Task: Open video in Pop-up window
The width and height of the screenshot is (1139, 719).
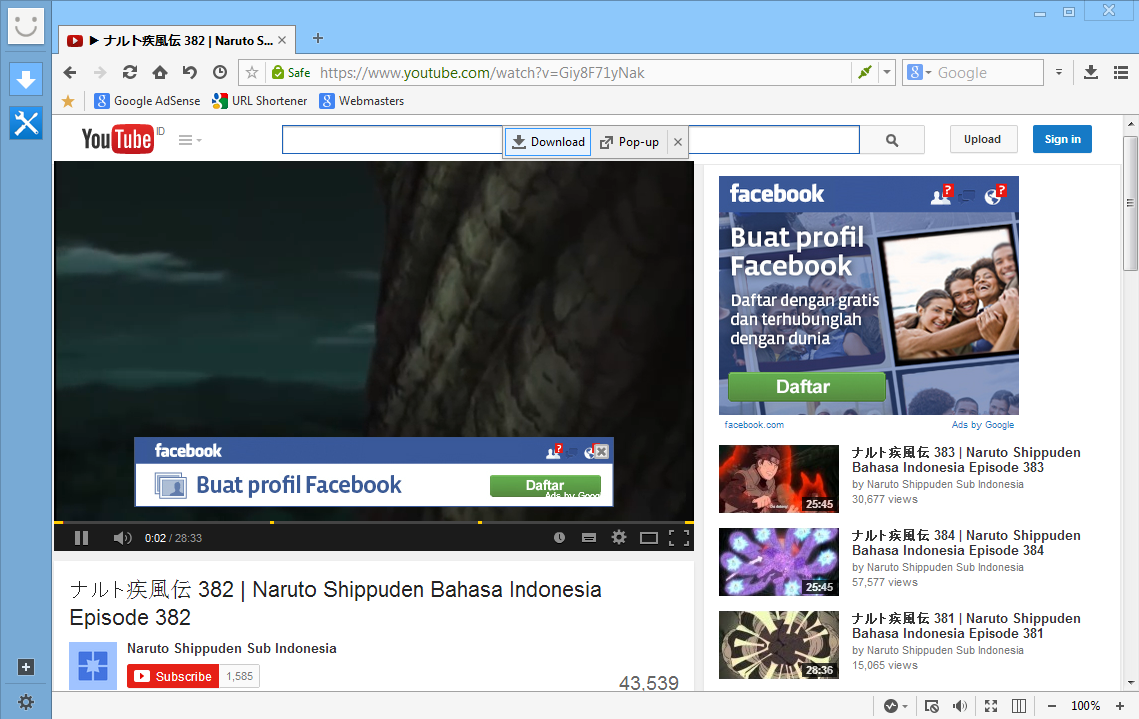Action: click(x=629, y=142)
